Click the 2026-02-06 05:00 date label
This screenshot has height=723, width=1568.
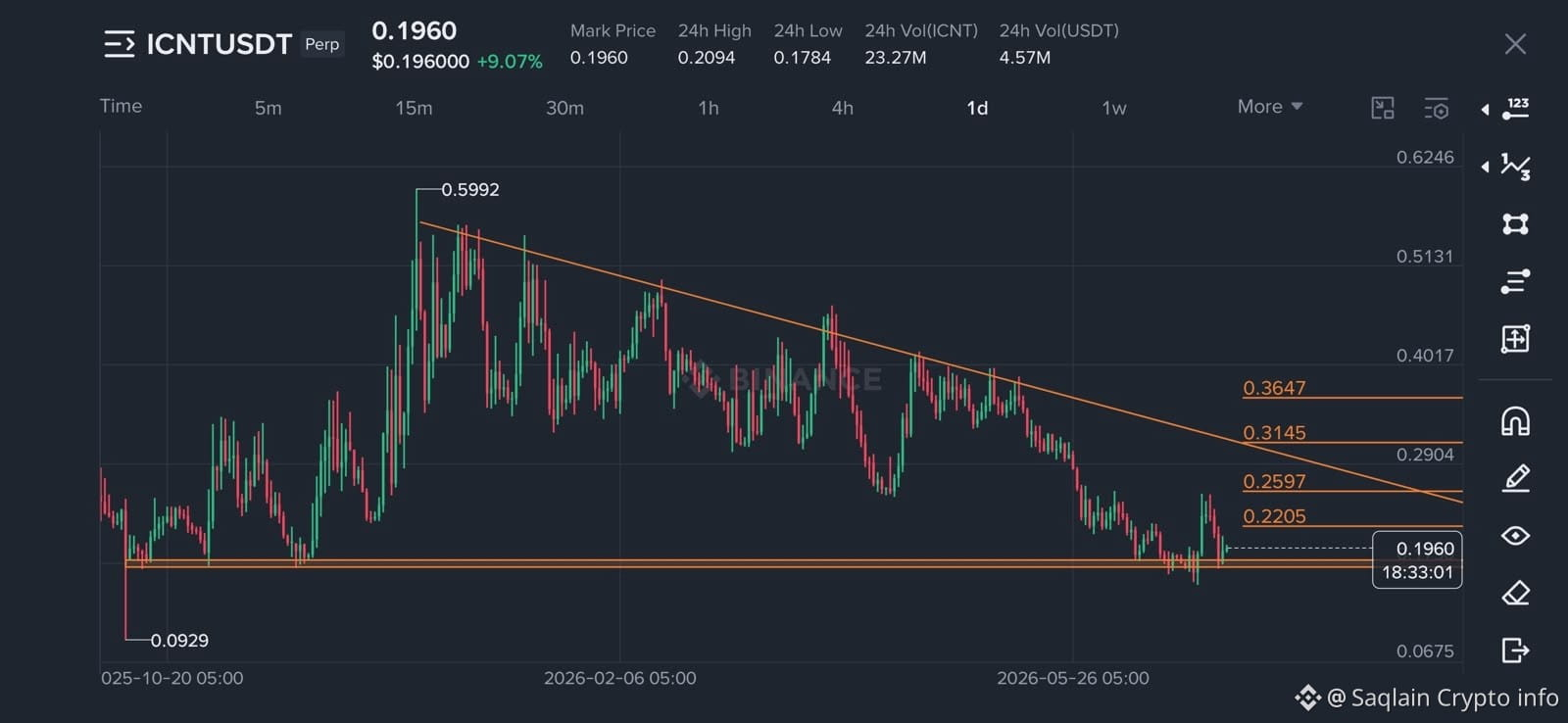620,678
